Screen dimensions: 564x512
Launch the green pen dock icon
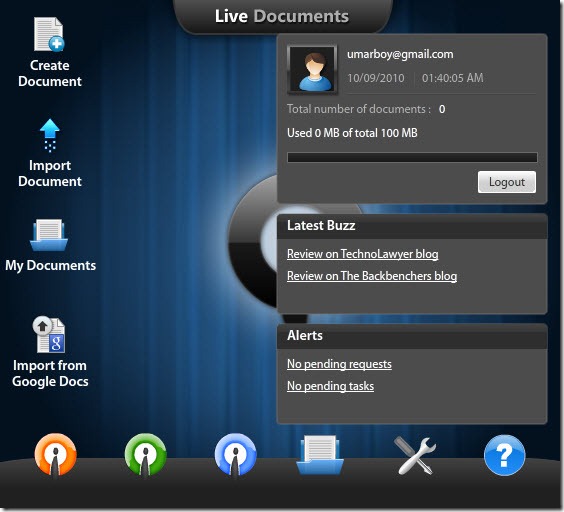(x=145, y=455)
